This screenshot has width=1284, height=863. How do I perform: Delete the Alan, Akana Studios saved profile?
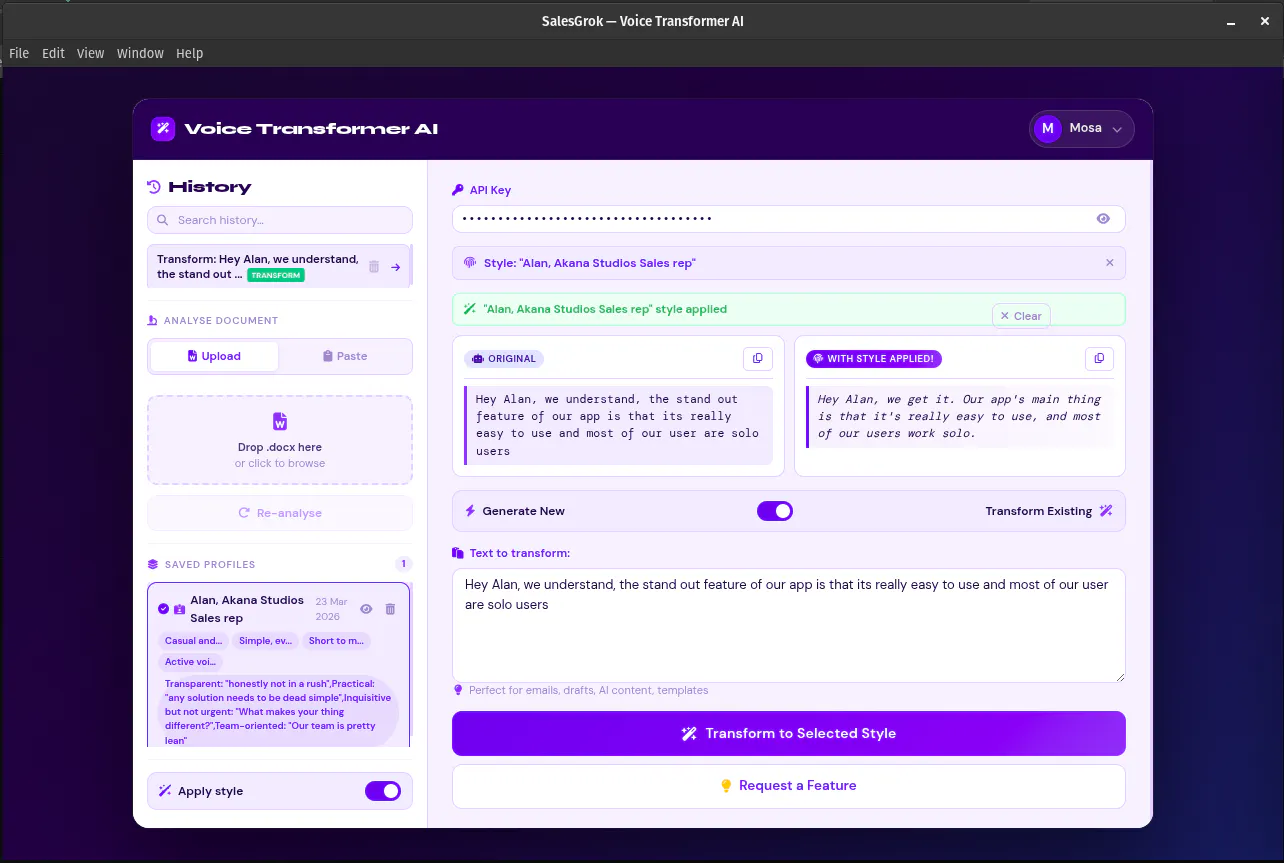390,609
